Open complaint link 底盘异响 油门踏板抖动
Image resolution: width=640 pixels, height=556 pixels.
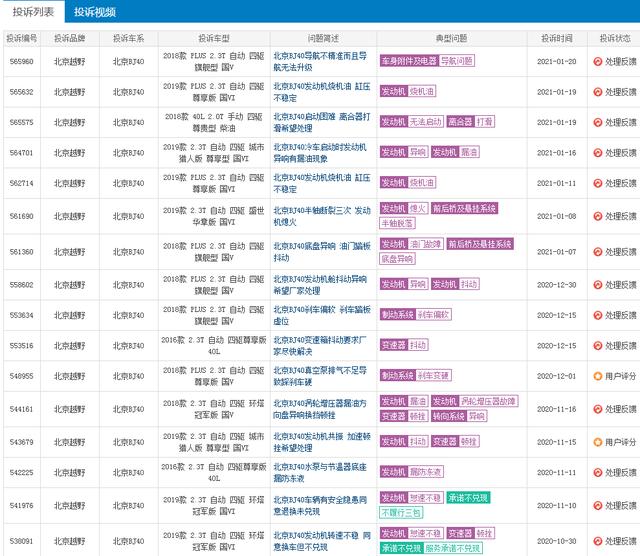tap(322, 252)
